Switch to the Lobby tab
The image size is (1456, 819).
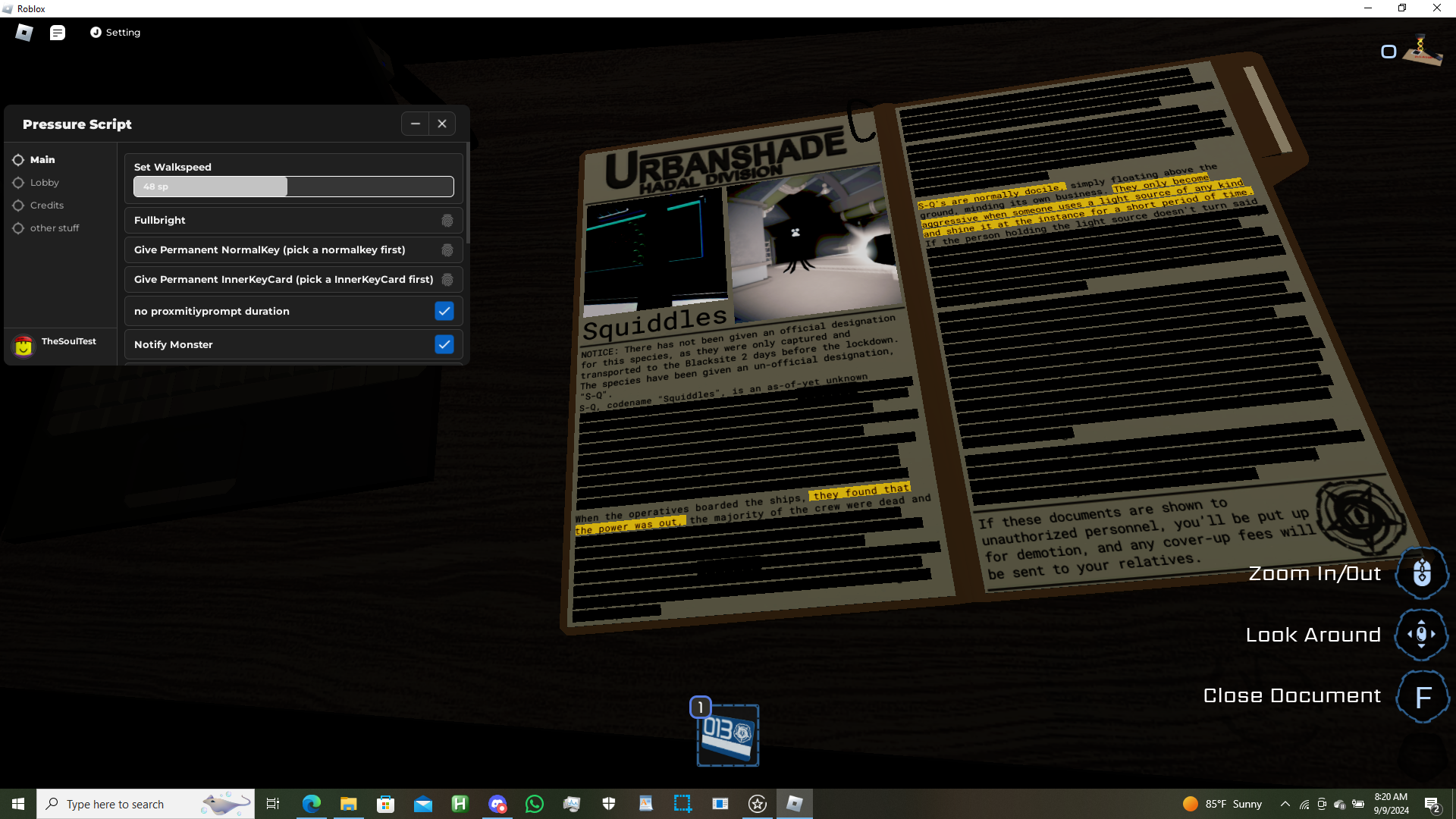pos(44,183)
